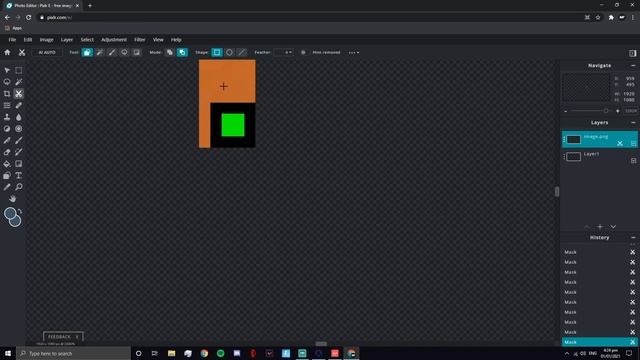This screenshot has height=360, width=640.
Task: Select the Blur droplet tool
Action: [18, 117]
